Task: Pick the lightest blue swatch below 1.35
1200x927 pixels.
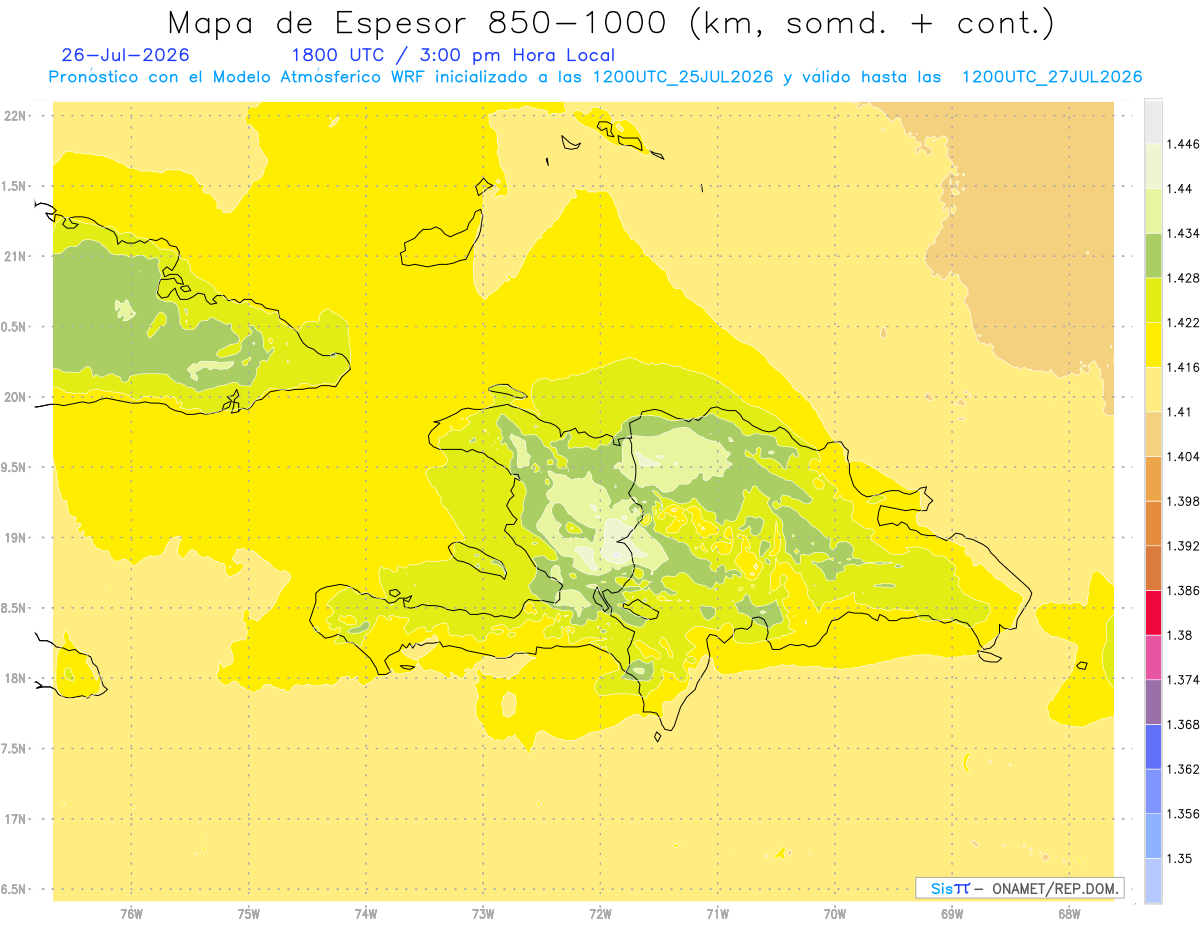Action: point(1153,880)
